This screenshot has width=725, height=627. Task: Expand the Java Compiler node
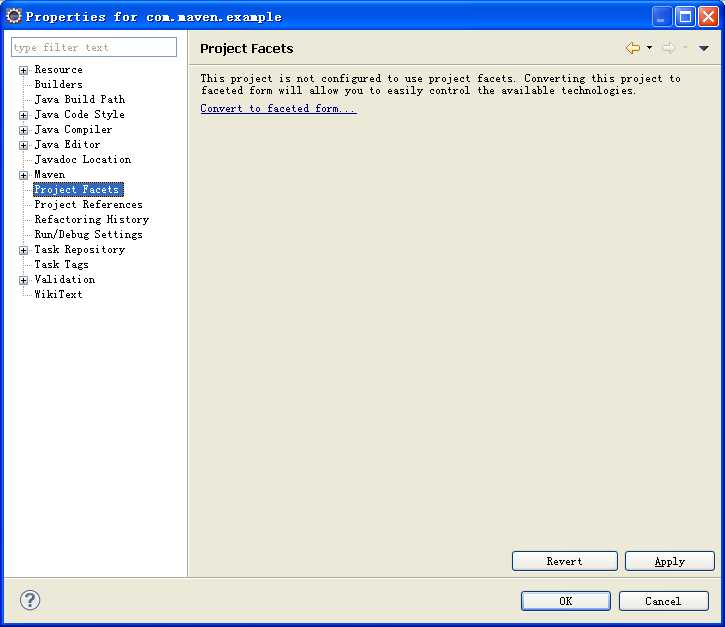click(23, 130)
